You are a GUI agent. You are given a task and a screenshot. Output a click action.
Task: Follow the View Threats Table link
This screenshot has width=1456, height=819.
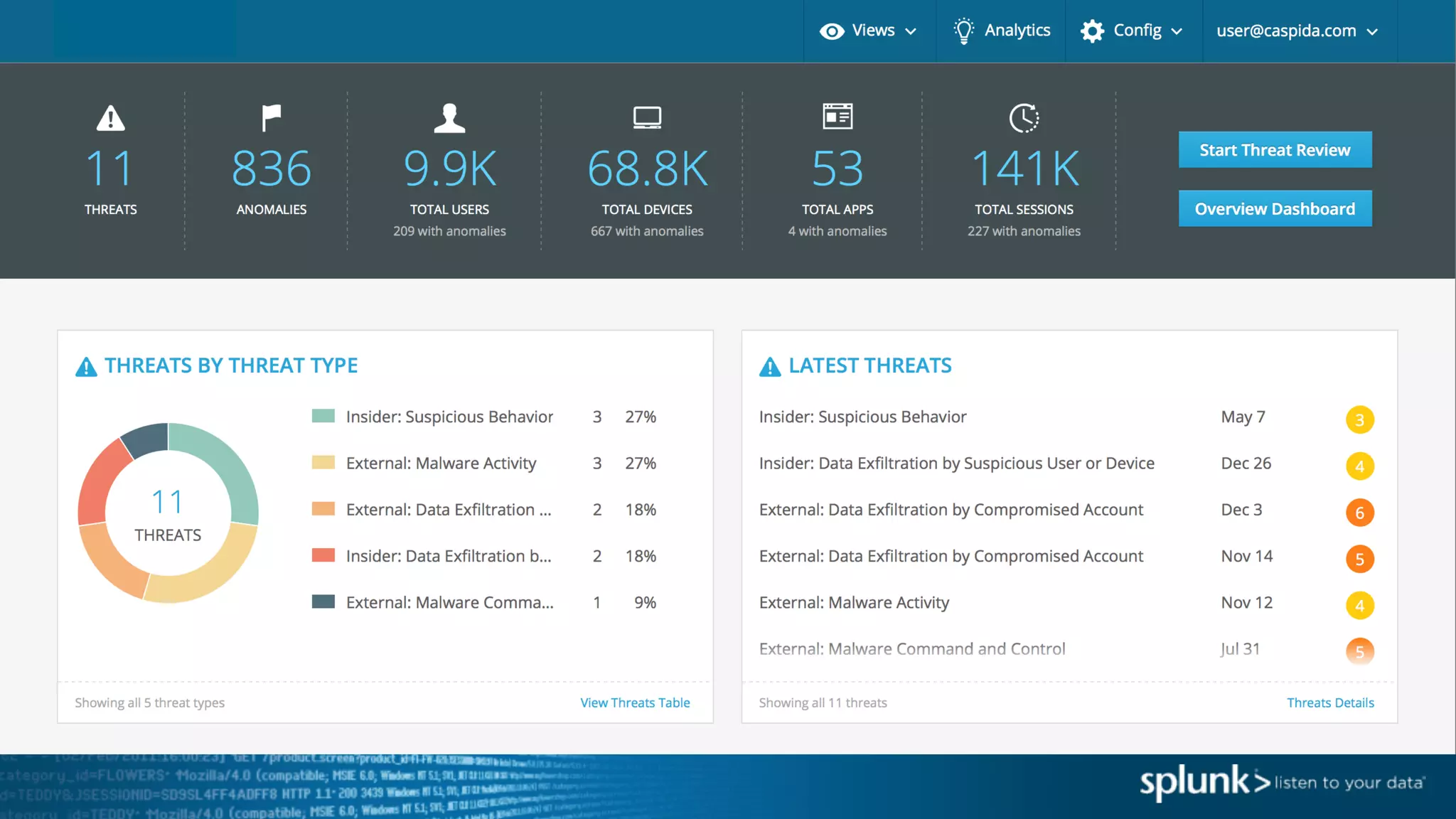tap(635, 702)
